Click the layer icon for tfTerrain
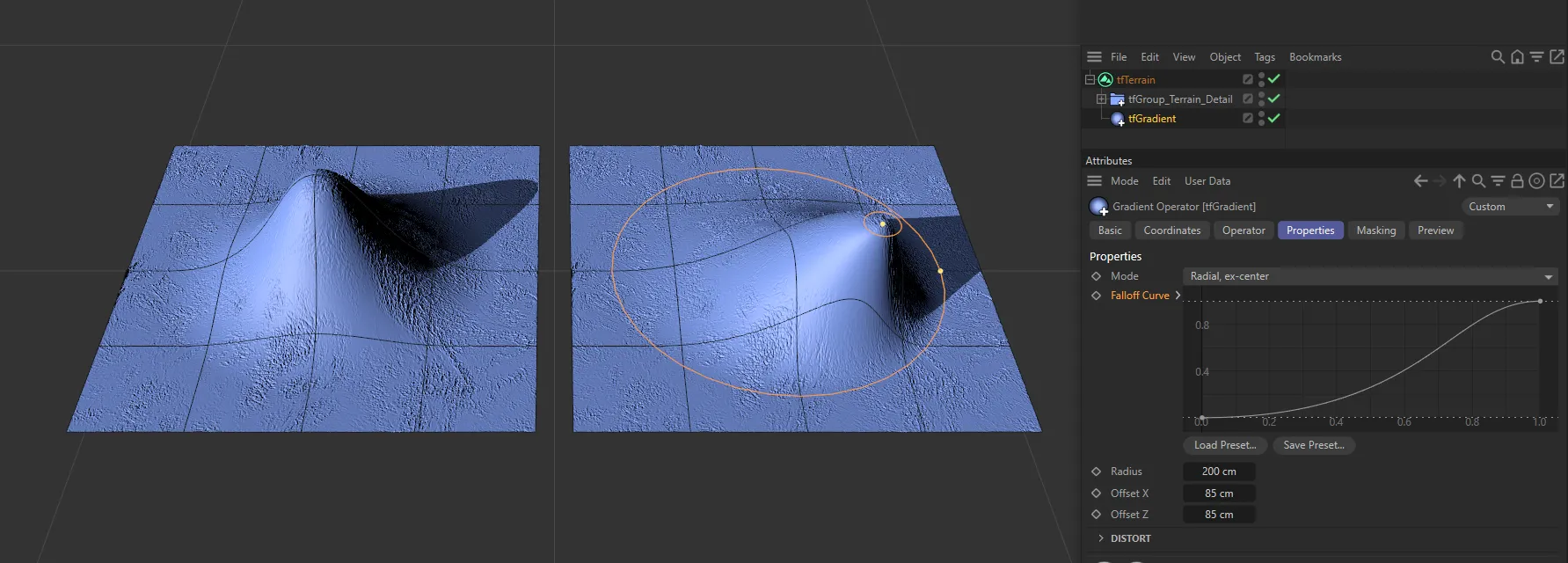Image resolution: width=1568 pixels, height=563 pixels. (x=1247, y=79)
